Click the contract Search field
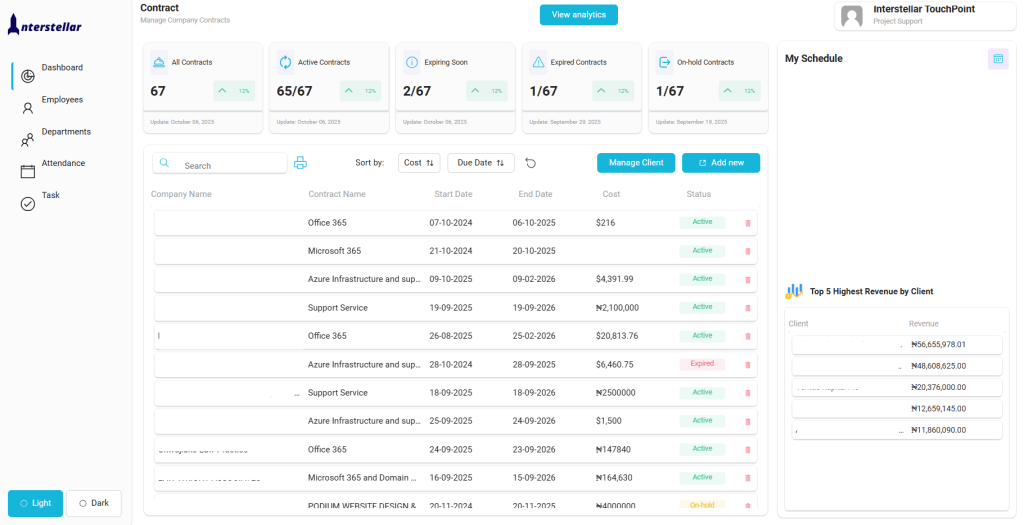 [x=230, y=165]
